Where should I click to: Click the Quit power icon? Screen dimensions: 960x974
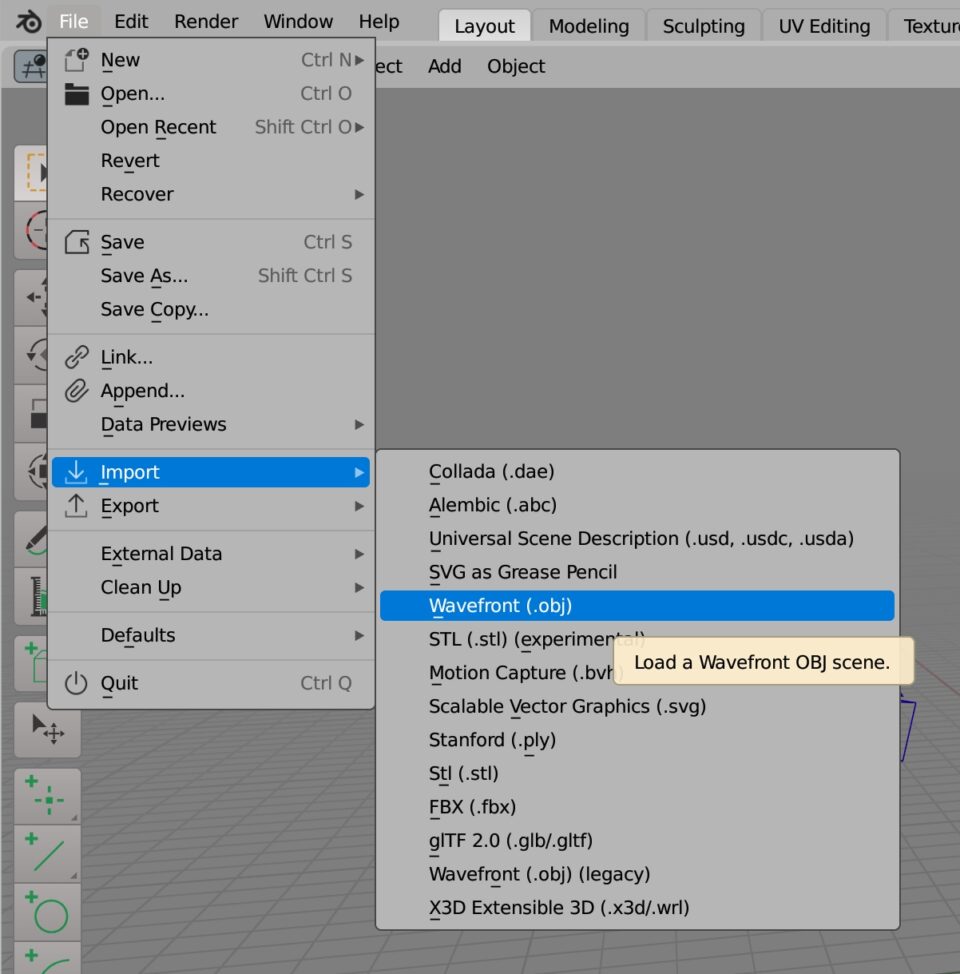point(76,683)
